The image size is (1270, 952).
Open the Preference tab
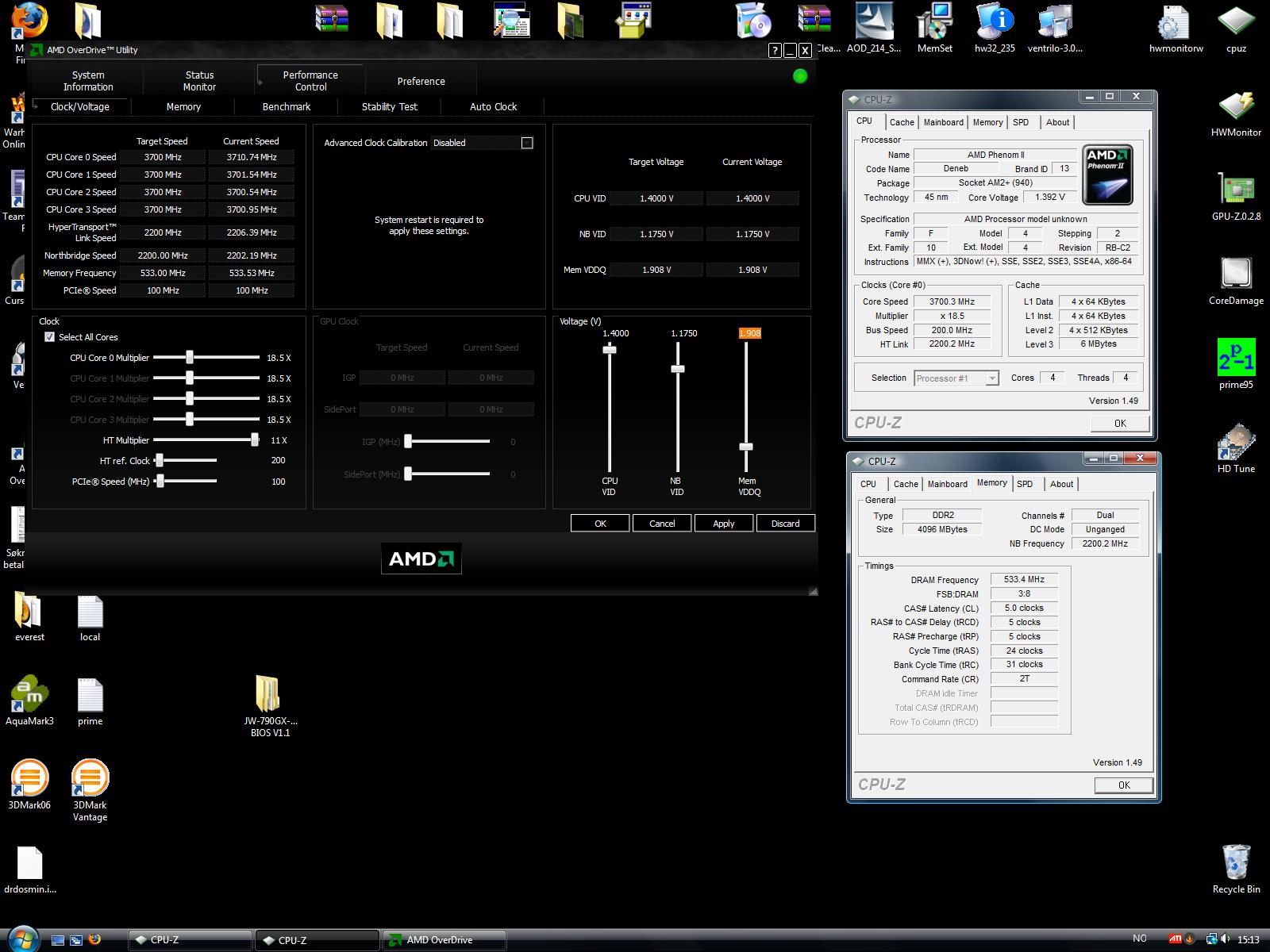pyautogui.click(x=421, y=81)
